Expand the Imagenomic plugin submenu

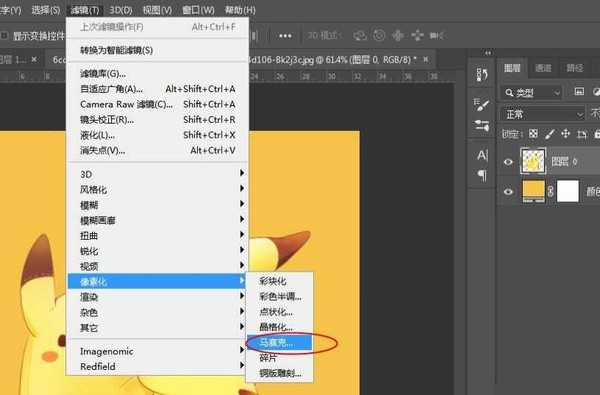pyautogui.click(x=157, y=351)
